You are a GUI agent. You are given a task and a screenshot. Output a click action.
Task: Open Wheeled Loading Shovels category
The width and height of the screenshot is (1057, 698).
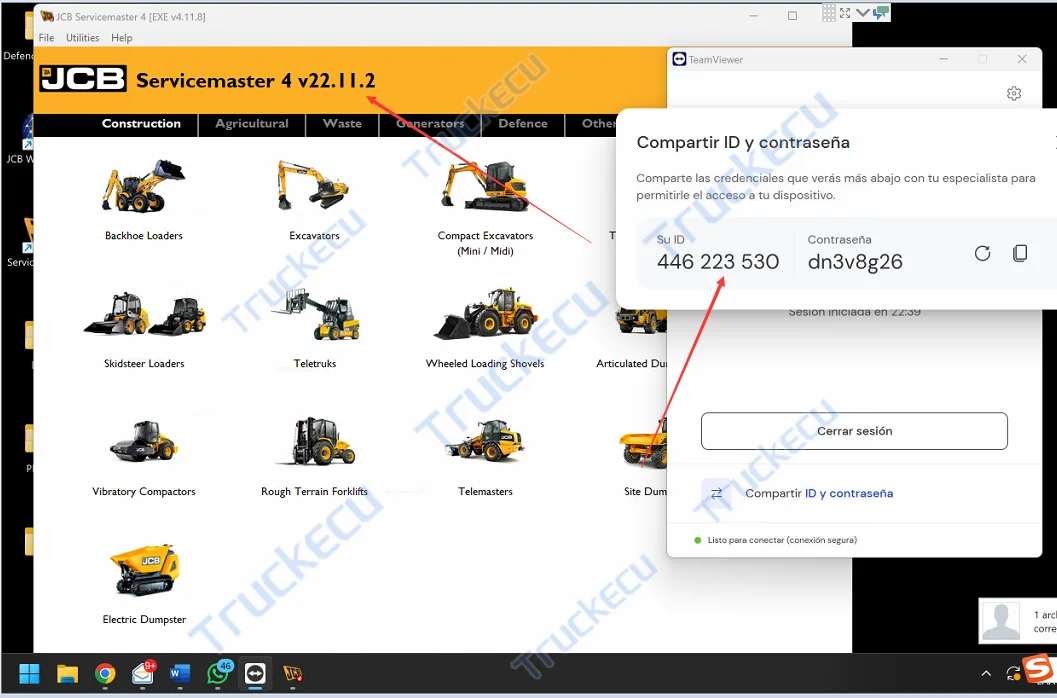coord(485,314)
